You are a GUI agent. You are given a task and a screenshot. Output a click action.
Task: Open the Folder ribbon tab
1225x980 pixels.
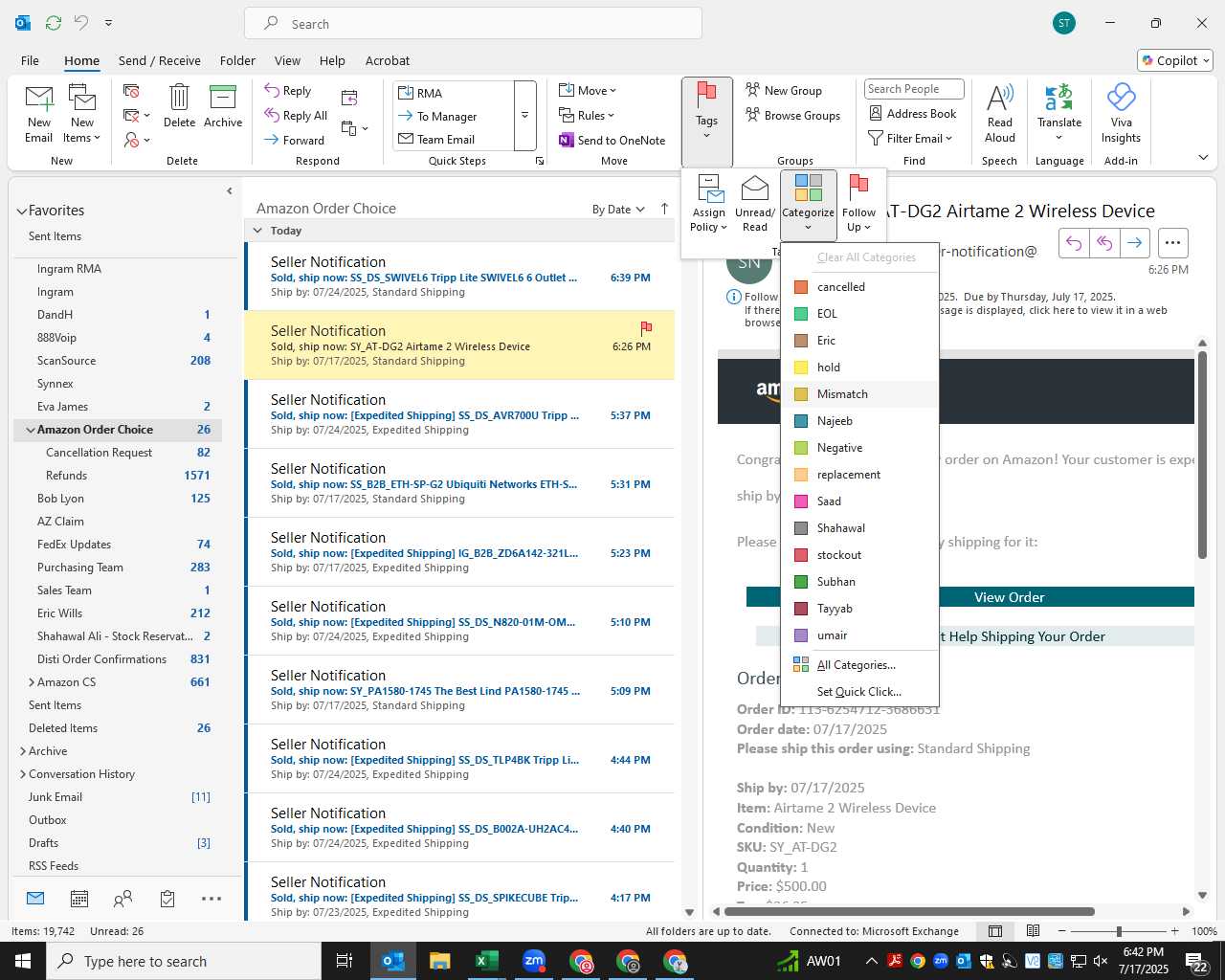tap(237, 60)
